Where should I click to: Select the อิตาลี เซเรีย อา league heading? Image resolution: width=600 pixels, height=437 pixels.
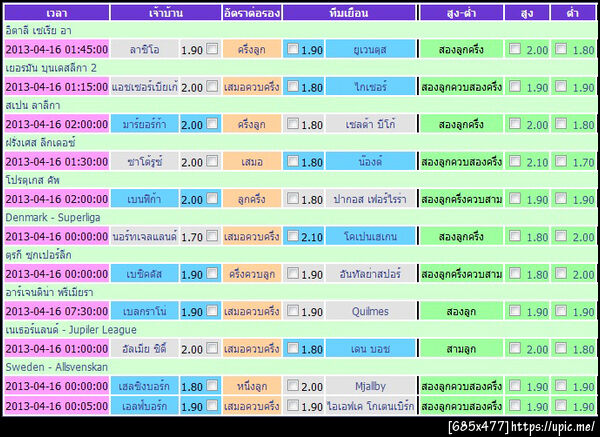point(38,31)
